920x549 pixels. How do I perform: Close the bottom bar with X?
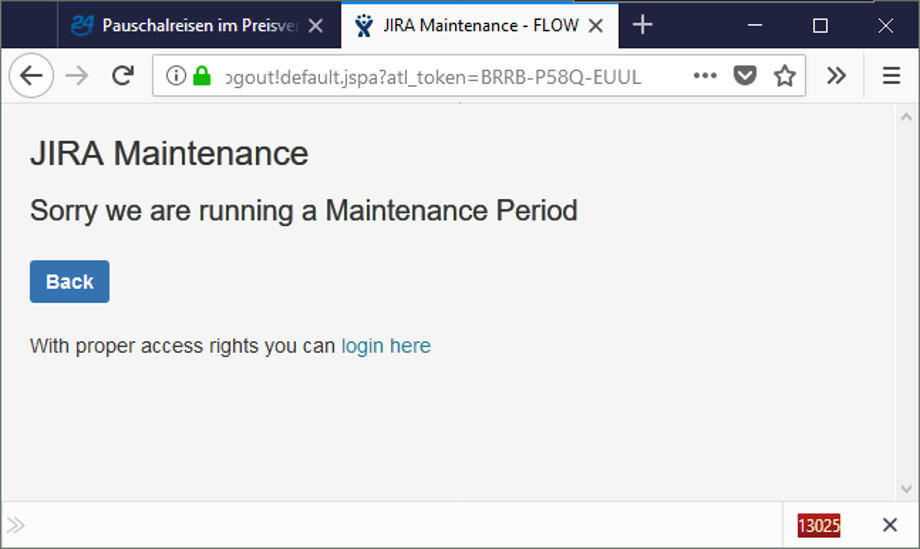[889, 525]
